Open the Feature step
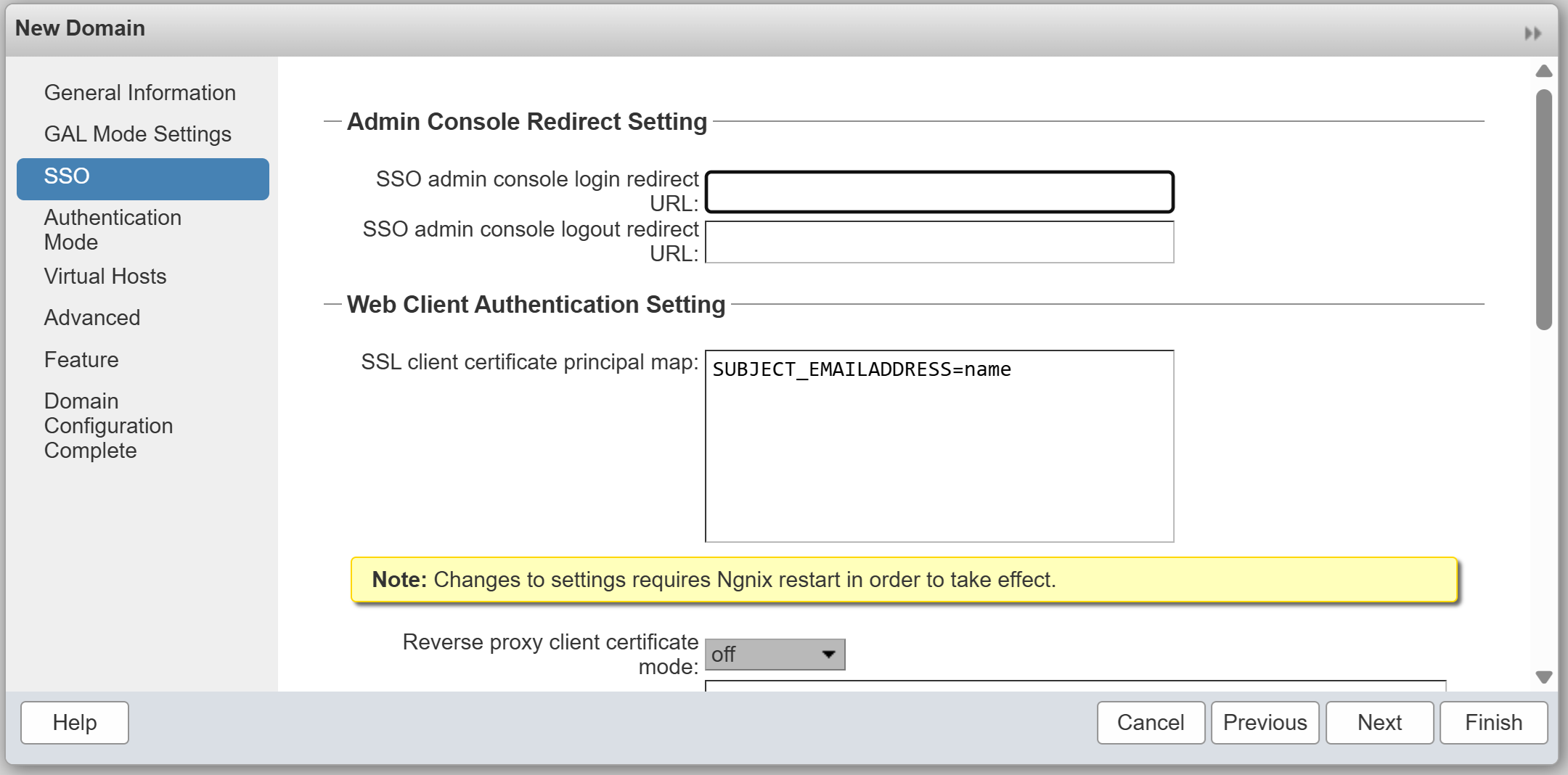Image resolution: width=1568 pixels, height=775 pixels. (81, 360)
